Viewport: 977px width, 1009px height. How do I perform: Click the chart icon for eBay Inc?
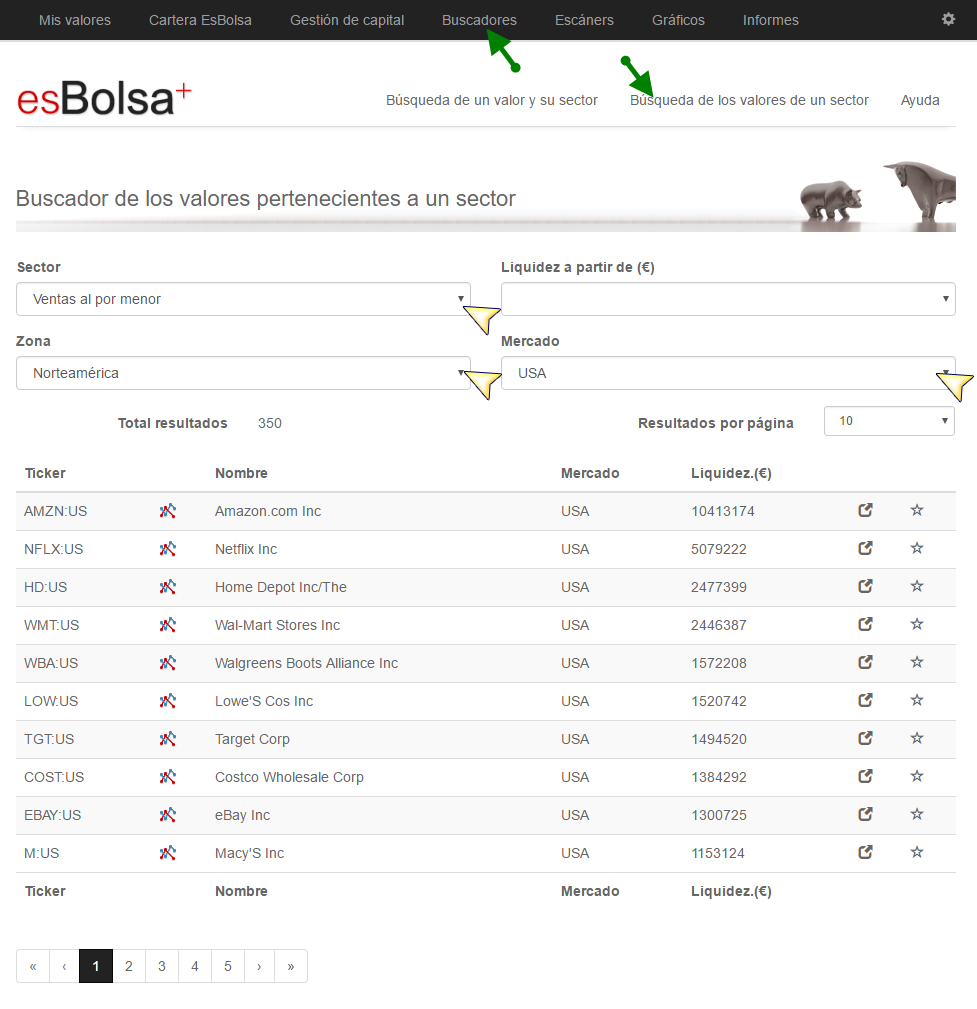(167, 815)
